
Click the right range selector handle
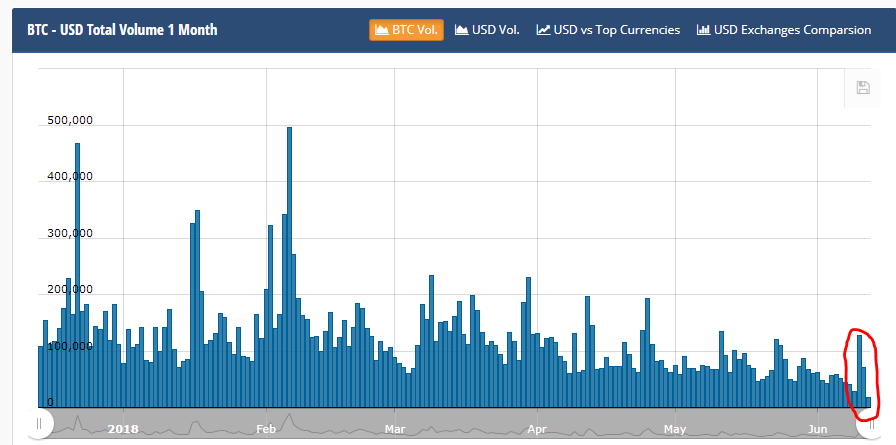click(x=871, y=424)
